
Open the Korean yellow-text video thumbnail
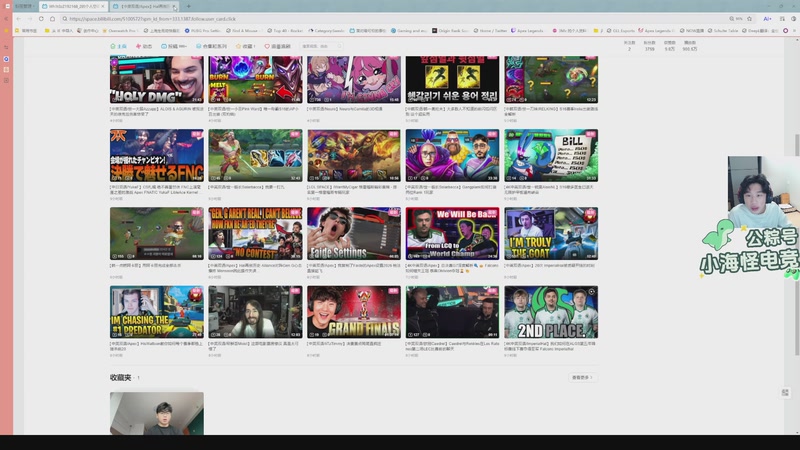(453, 80)
